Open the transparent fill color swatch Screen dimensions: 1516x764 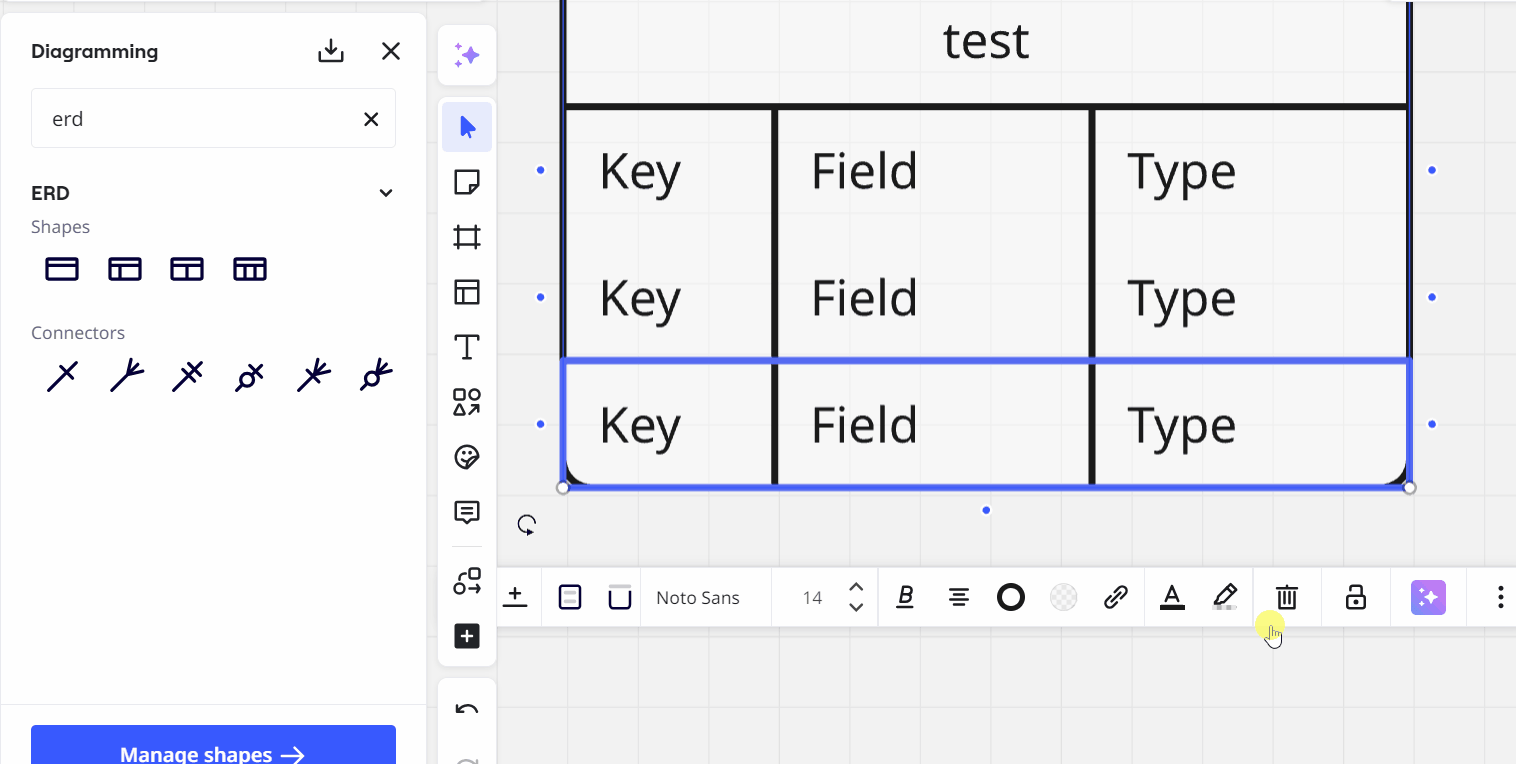point(1064,597)
